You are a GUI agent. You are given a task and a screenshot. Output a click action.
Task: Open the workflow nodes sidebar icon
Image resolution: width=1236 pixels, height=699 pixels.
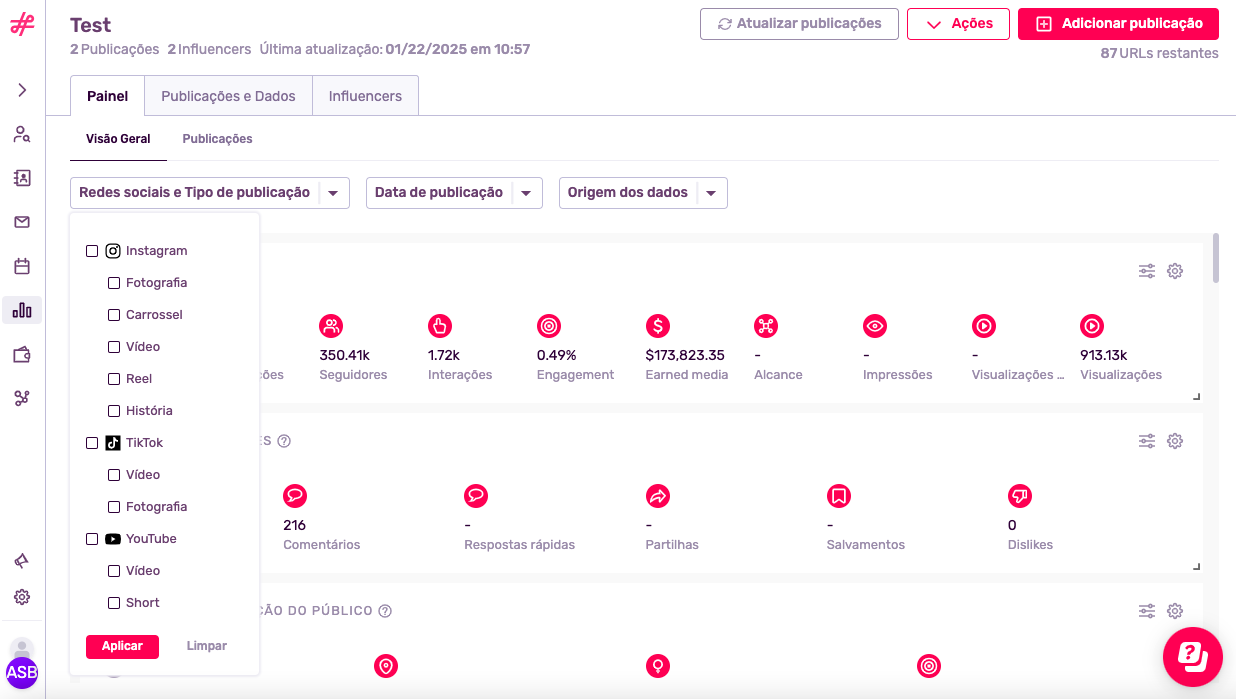click(22, 398)
